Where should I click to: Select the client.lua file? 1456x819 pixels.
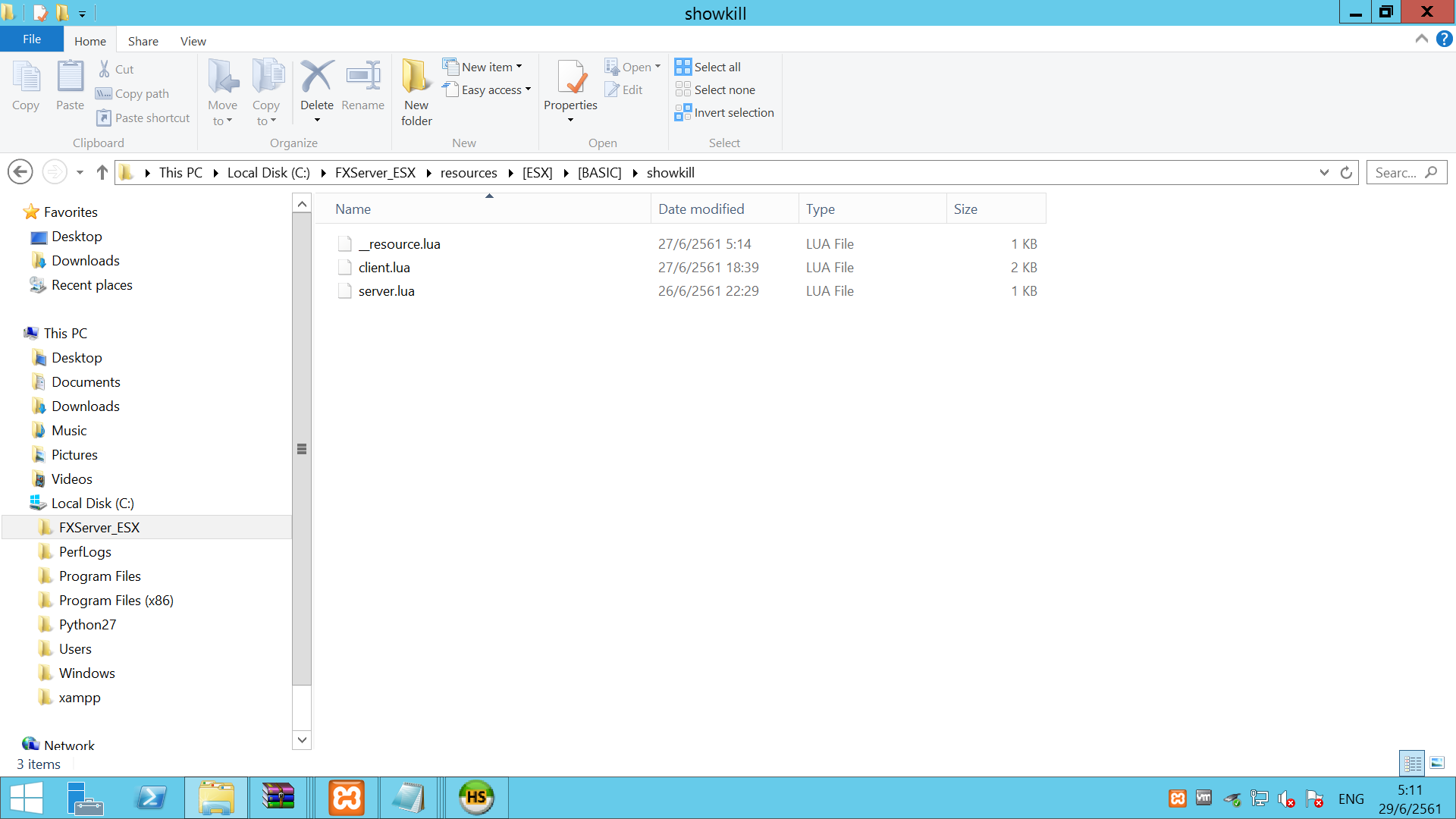pyautogui.click(x=384, y=267)
